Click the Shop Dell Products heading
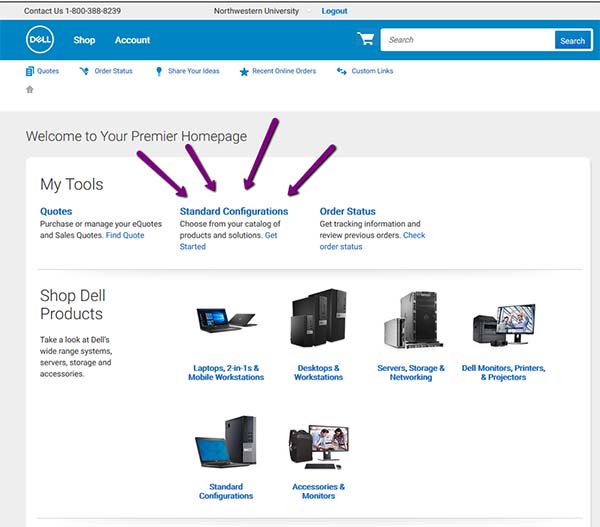The image size is (600, 527). (73, 305)
